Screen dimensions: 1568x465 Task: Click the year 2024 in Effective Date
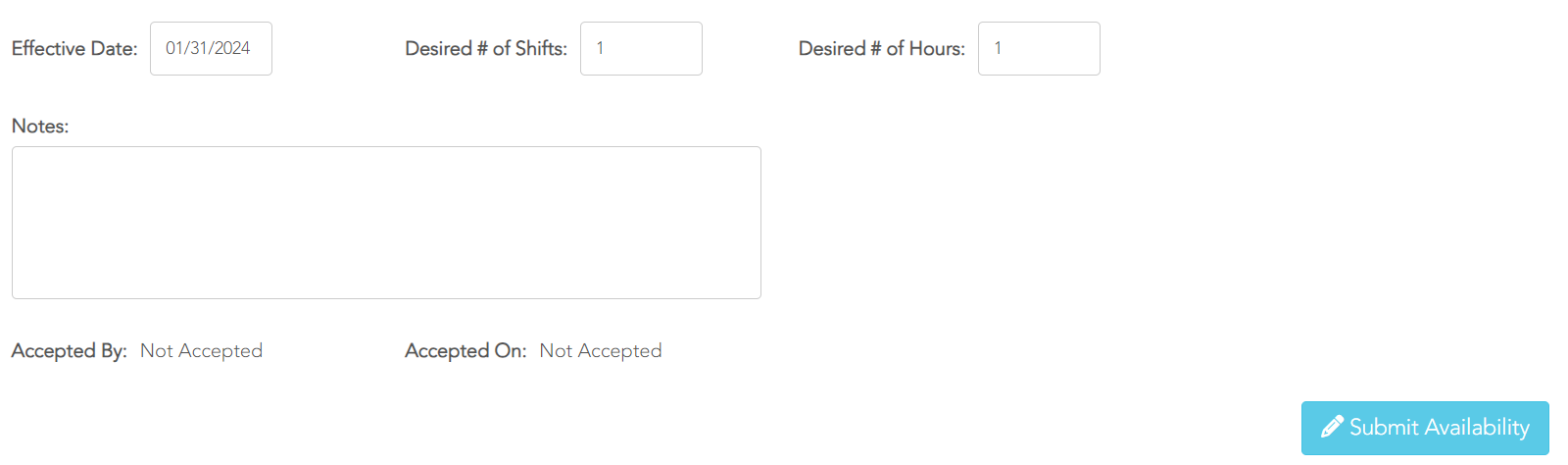(x=232, y=48)
